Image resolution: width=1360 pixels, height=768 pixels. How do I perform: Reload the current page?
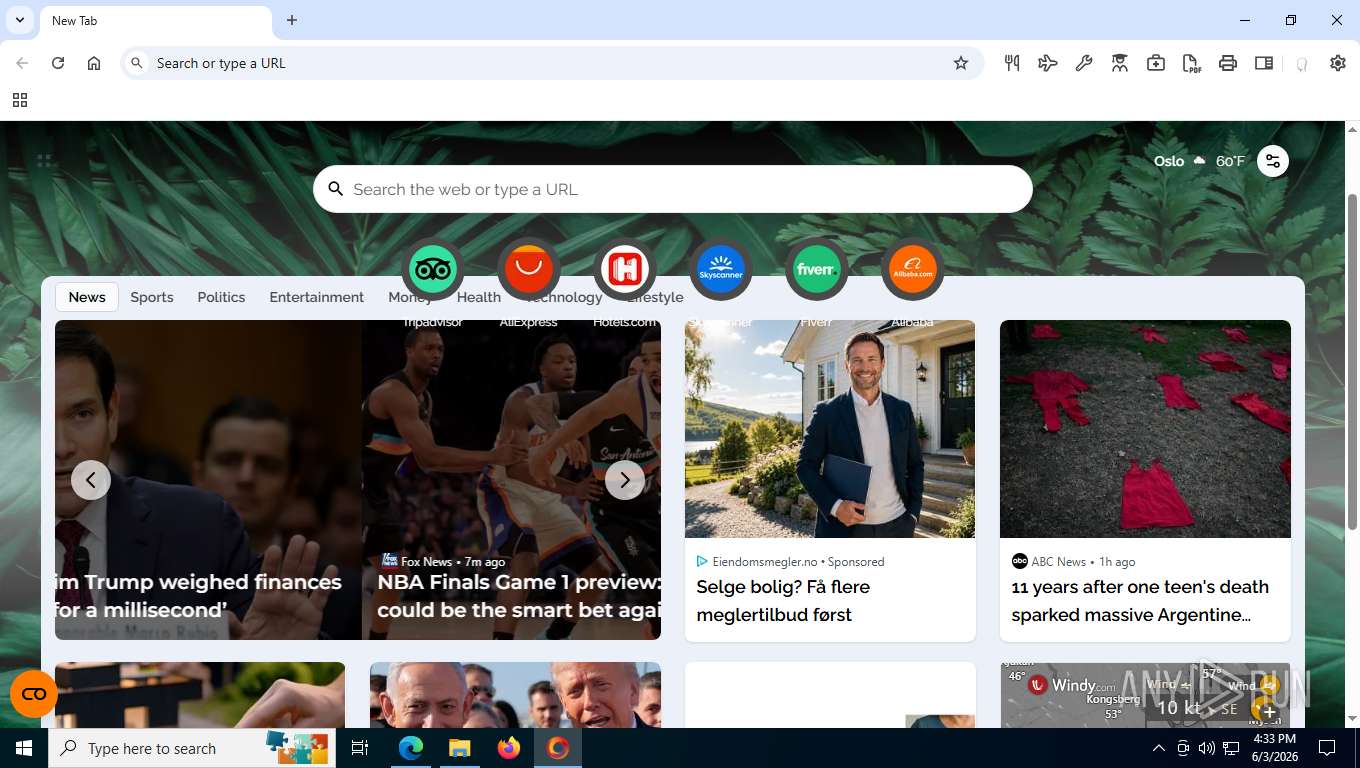pyautogui.click(x=58, y=63)
